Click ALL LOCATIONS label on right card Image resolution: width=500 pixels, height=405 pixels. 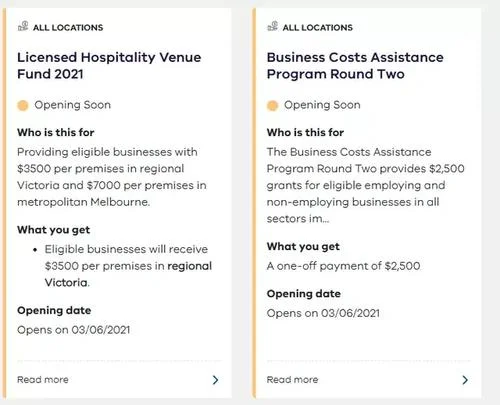[x=318, y=28]
